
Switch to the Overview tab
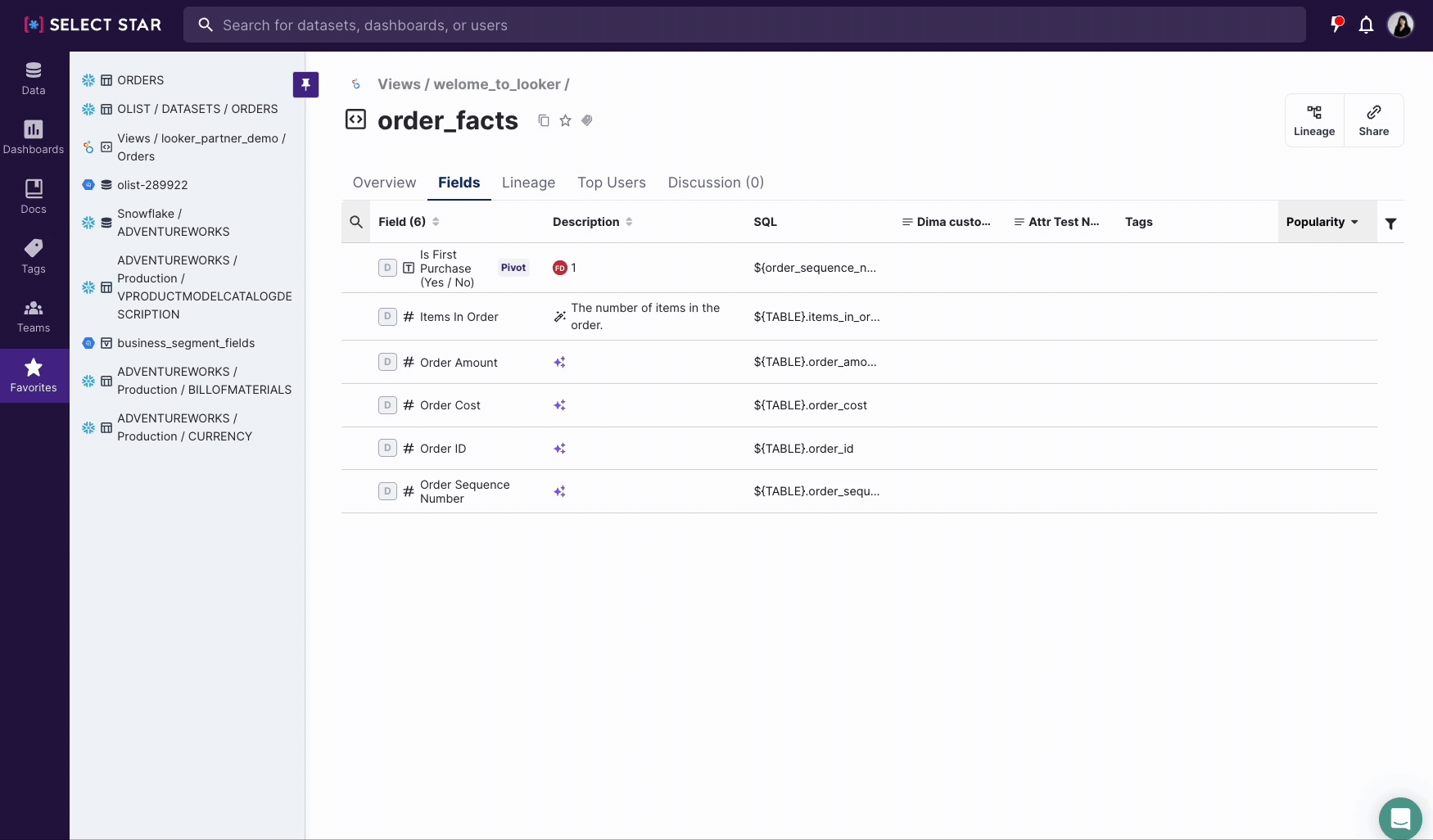pyautogui.click(x=384, y=183)
